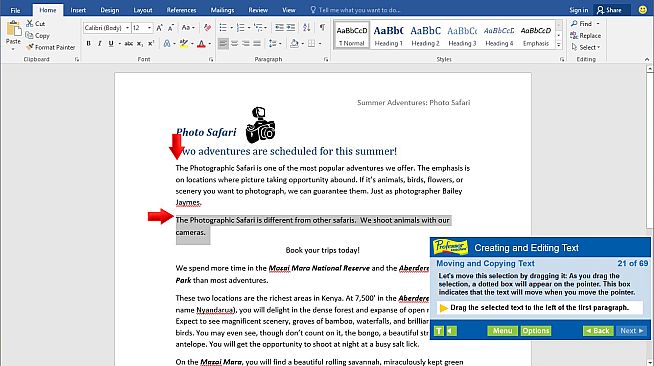The image size is (654, 366).
Task: Shrink the font size
Action: click(x=171, y=28)
